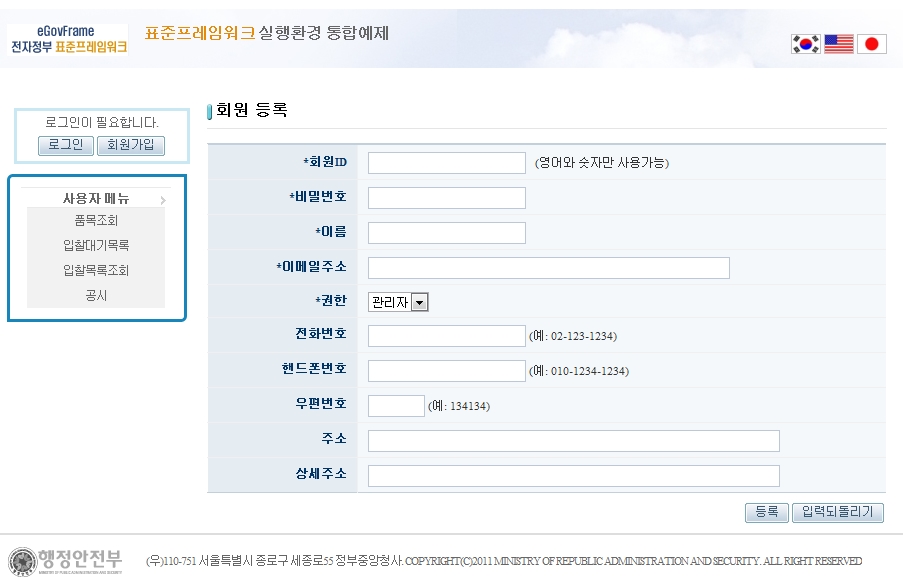Select 입찰대기목록 menu item
Screen dimensions: 903x579
tap(96, 245)
